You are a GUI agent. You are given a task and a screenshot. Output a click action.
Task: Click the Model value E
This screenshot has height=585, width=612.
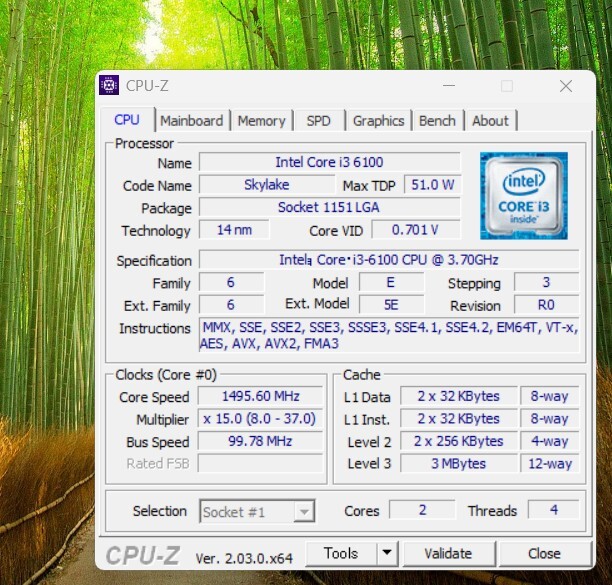point(391,282)
